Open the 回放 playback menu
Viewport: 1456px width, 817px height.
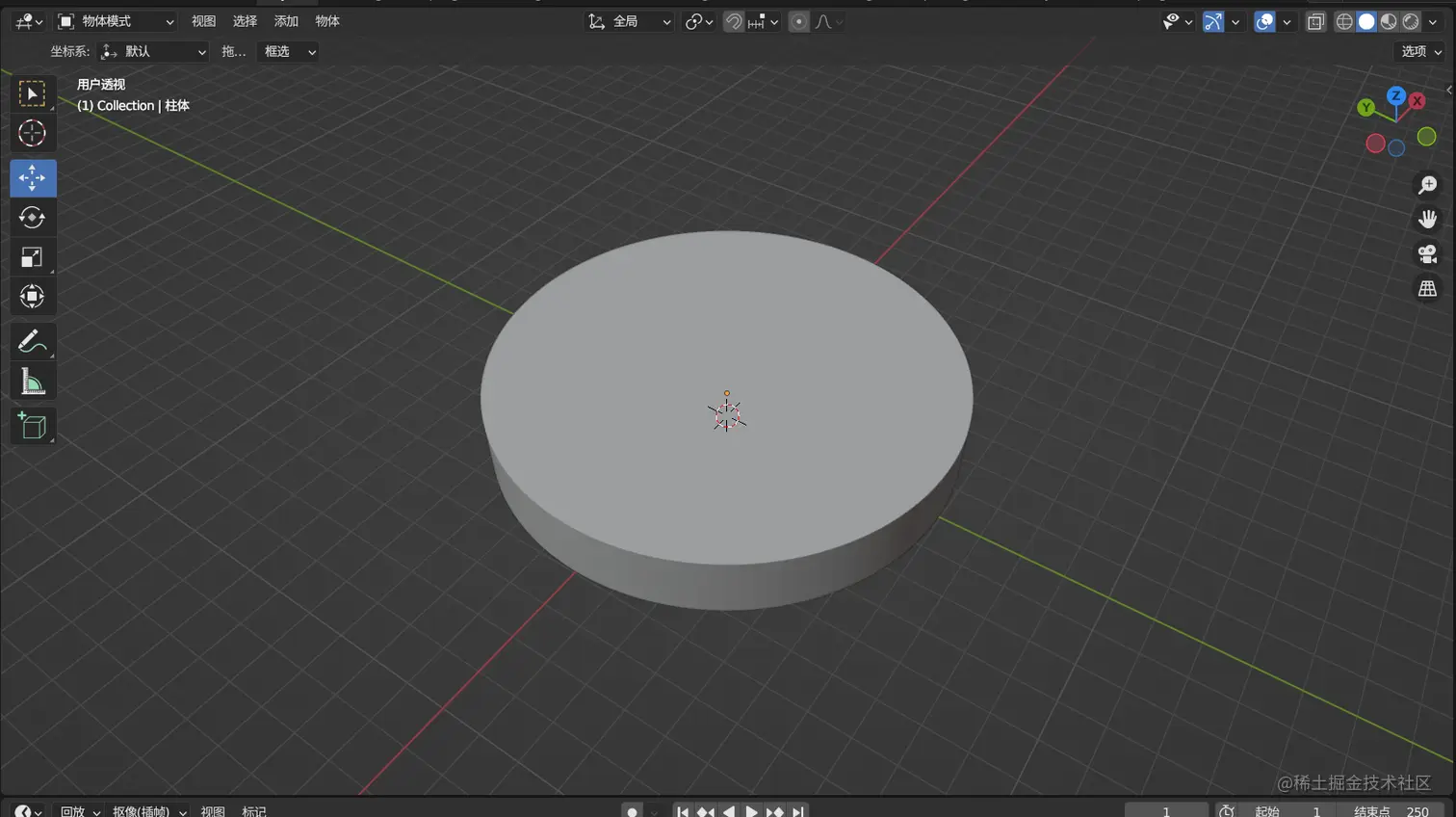(79, 811)
